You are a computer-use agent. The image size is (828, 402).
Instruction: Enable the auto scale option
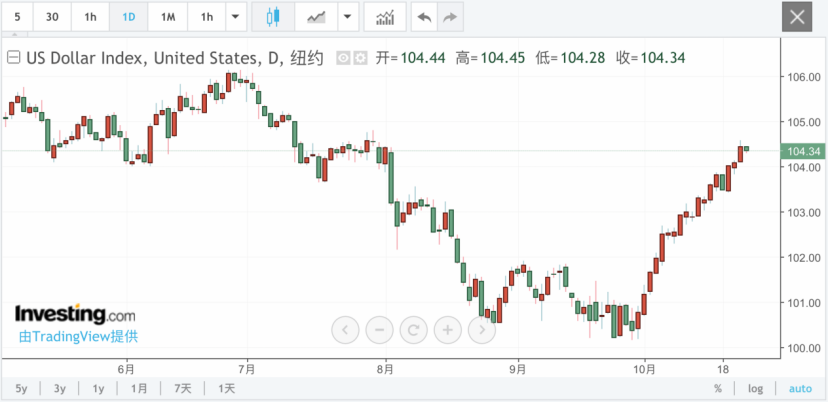click(800, 389)
